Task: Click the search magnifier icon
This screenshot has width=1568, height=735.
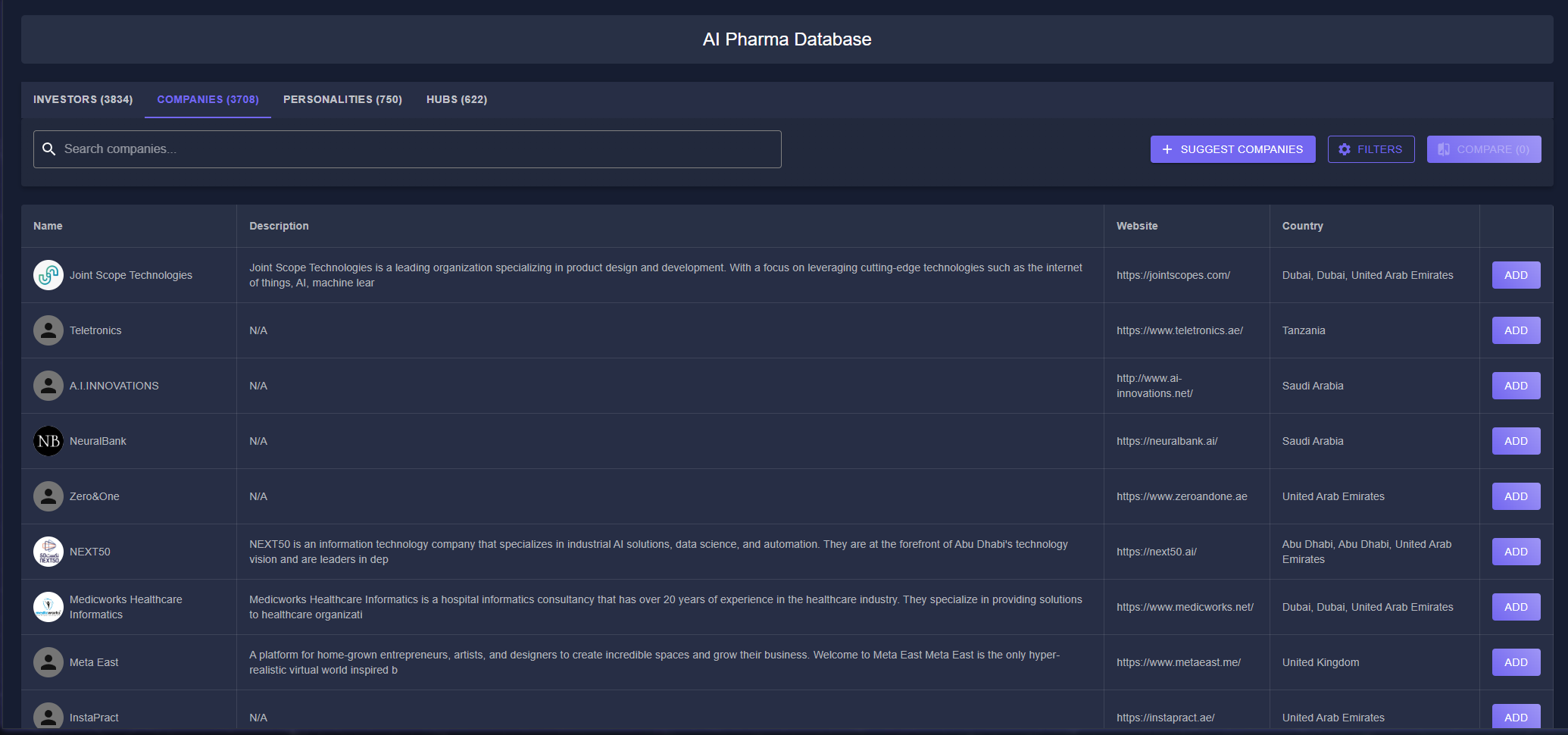Action: tap(49, 149)
